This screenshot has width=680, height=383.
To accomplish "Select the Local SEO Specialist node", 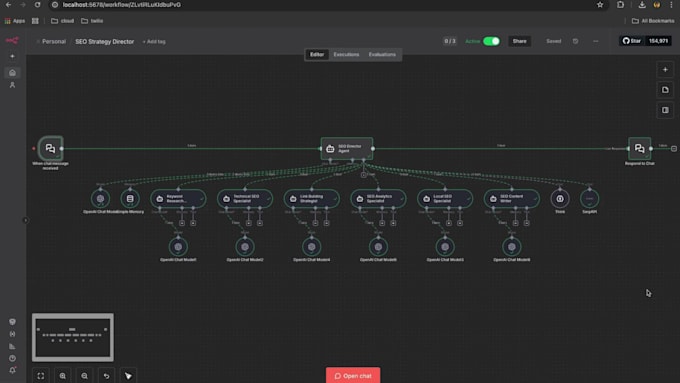I will click(x=445, y=199).
